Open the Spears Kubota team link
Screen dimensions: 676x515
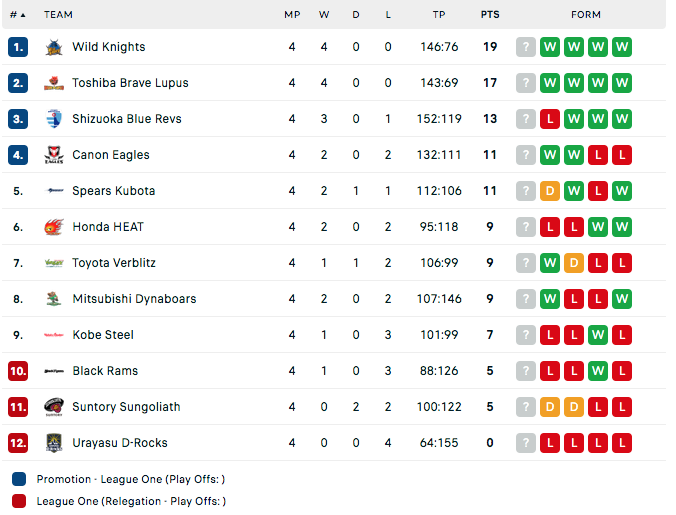pyautogui.click(x=113, y=191)
